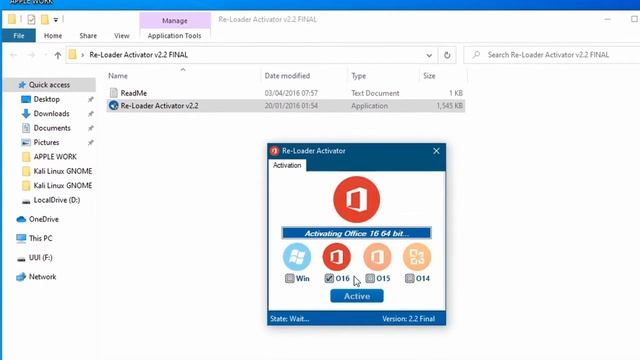This screenshot has height=360, width=640.
Task: Click the ReadMe text file icon
Action: coord(113,93)
